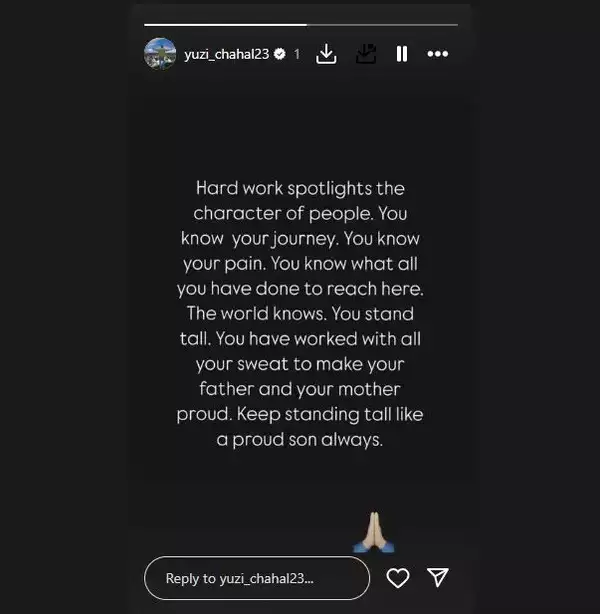Viewport: 600px width, 614px height.
Task: Click the white download story icon
Action: click(x=326, y=54)
